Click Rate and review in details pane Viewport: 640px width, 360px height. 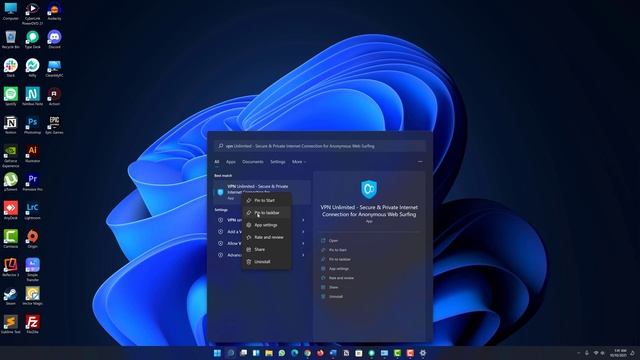341,278
